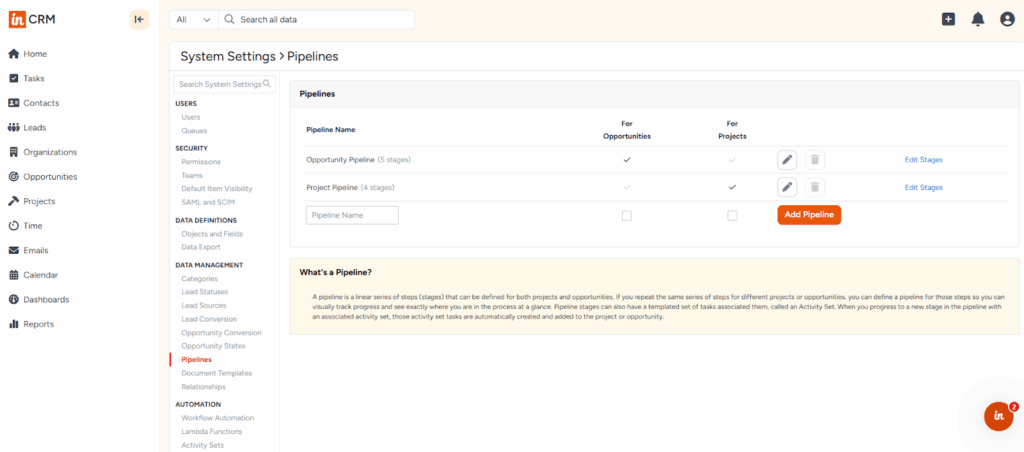
Task: Click the quick add plus icon
Action: (948, 19)
